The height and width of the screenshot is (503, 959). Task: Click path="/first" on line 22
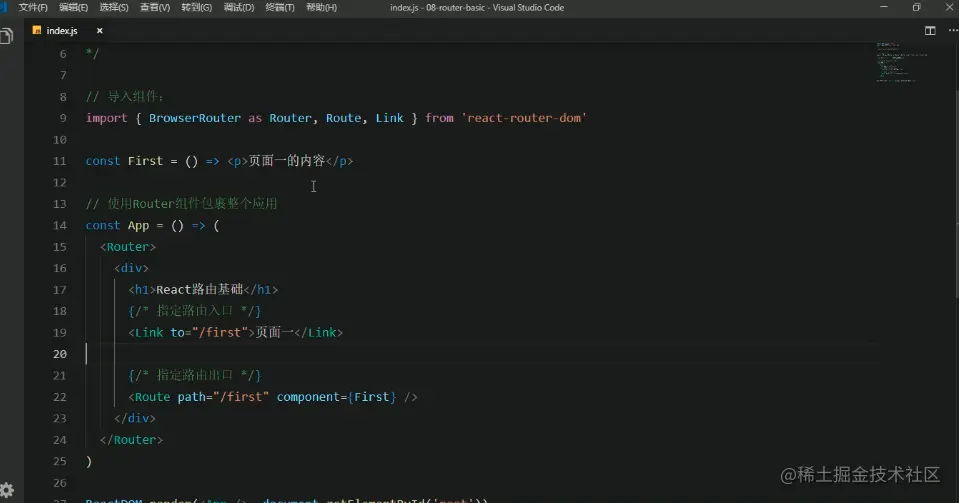pyautogui.click(x=223, y=397)
